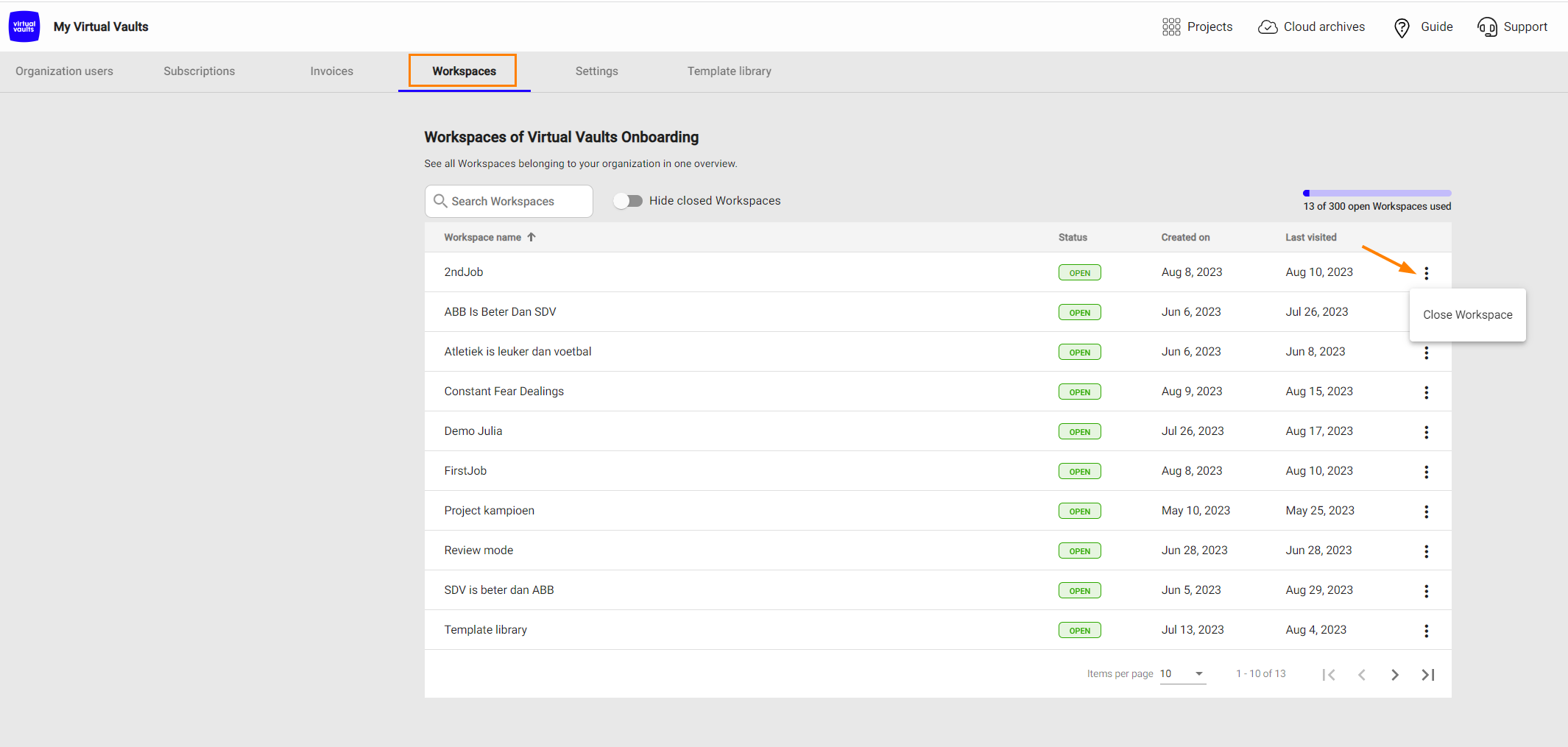Screen dimensions: 1568x747
Task: Choose Close Workspace from popup menu
Action: (x=1468, y=315)
